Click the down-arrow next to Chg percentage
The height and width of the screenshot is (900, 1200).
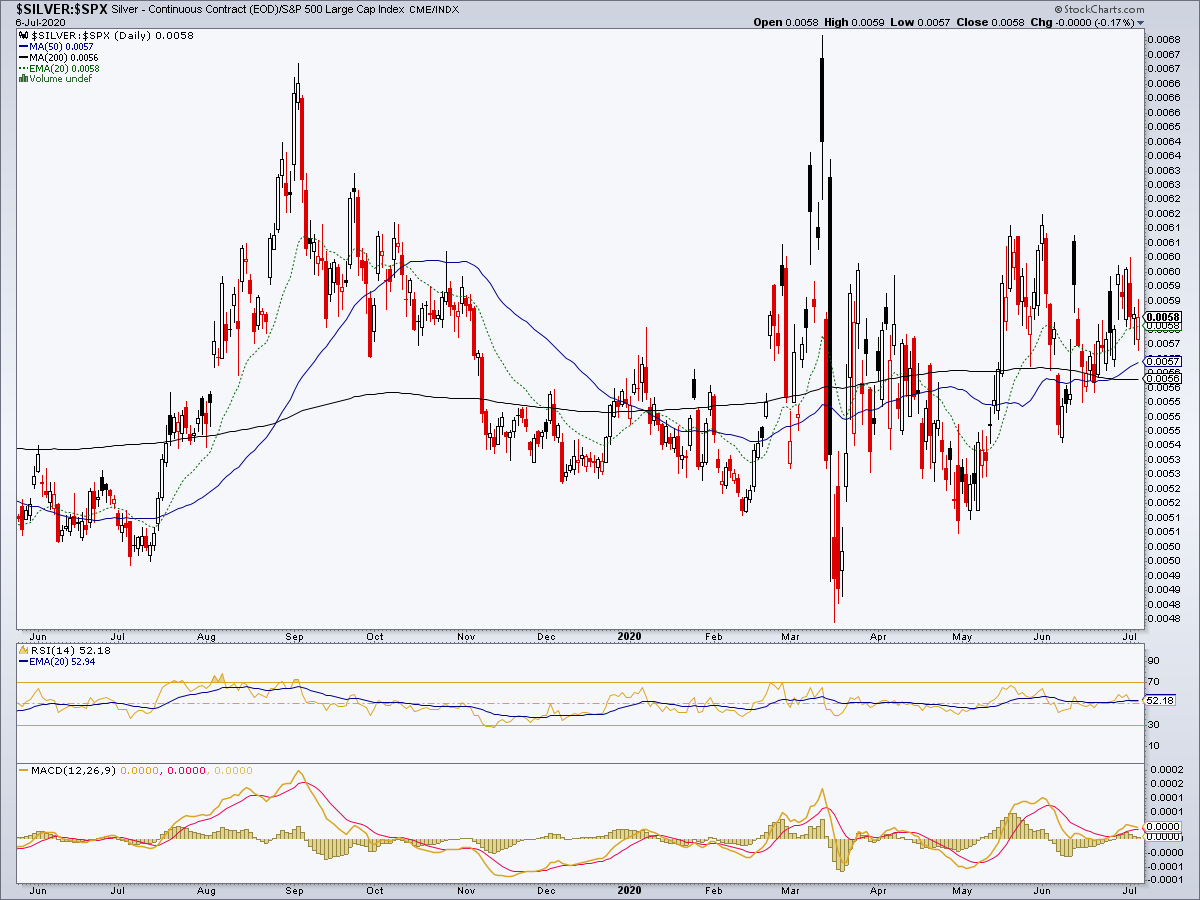pyautogui.click(x=1141, y=22)
